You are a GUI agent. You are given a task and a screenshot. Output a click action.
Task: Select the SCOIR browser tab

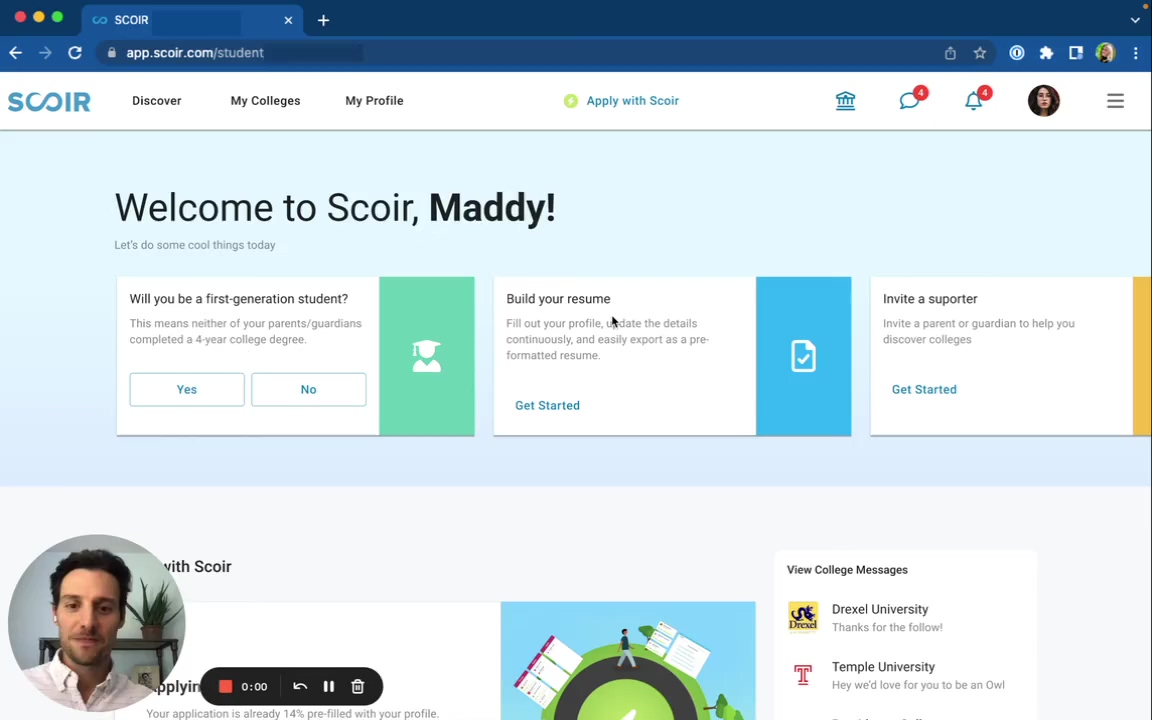[x=192, y=20]
